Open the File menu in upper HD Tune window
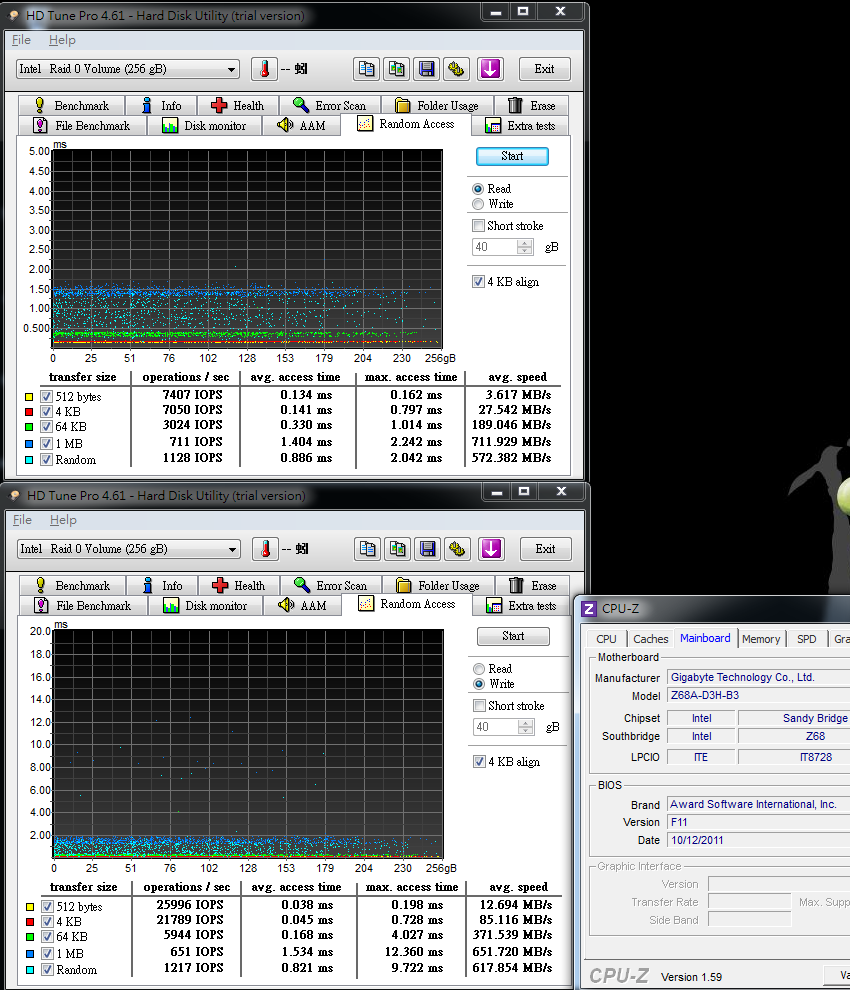Viewport: 850px width, 990px height. [x=21, y=40]
